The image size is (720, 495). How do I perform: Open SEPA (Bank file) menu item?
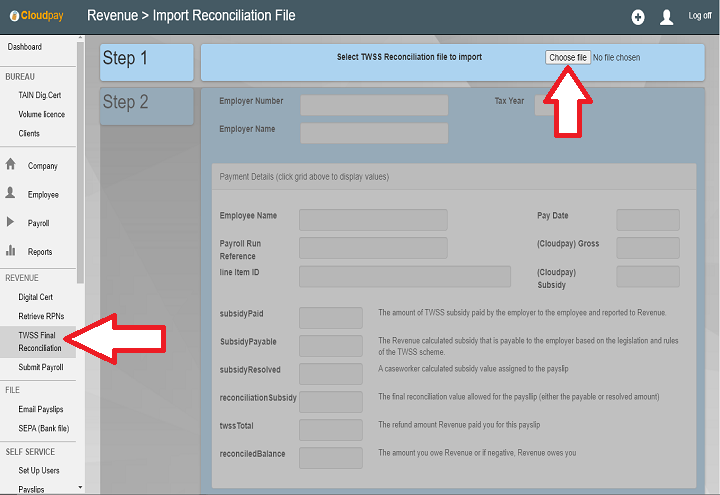coord(43,428)
